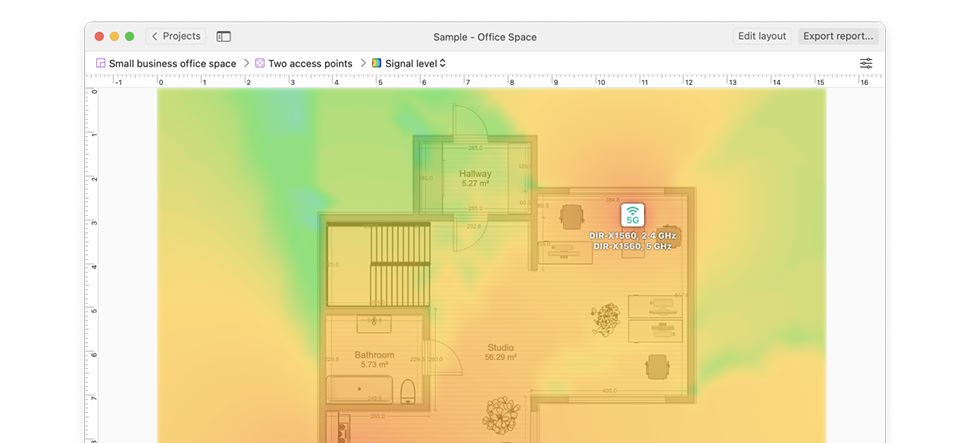Maximize the window with green button
The image size is (970, 443).
[130, 37]
